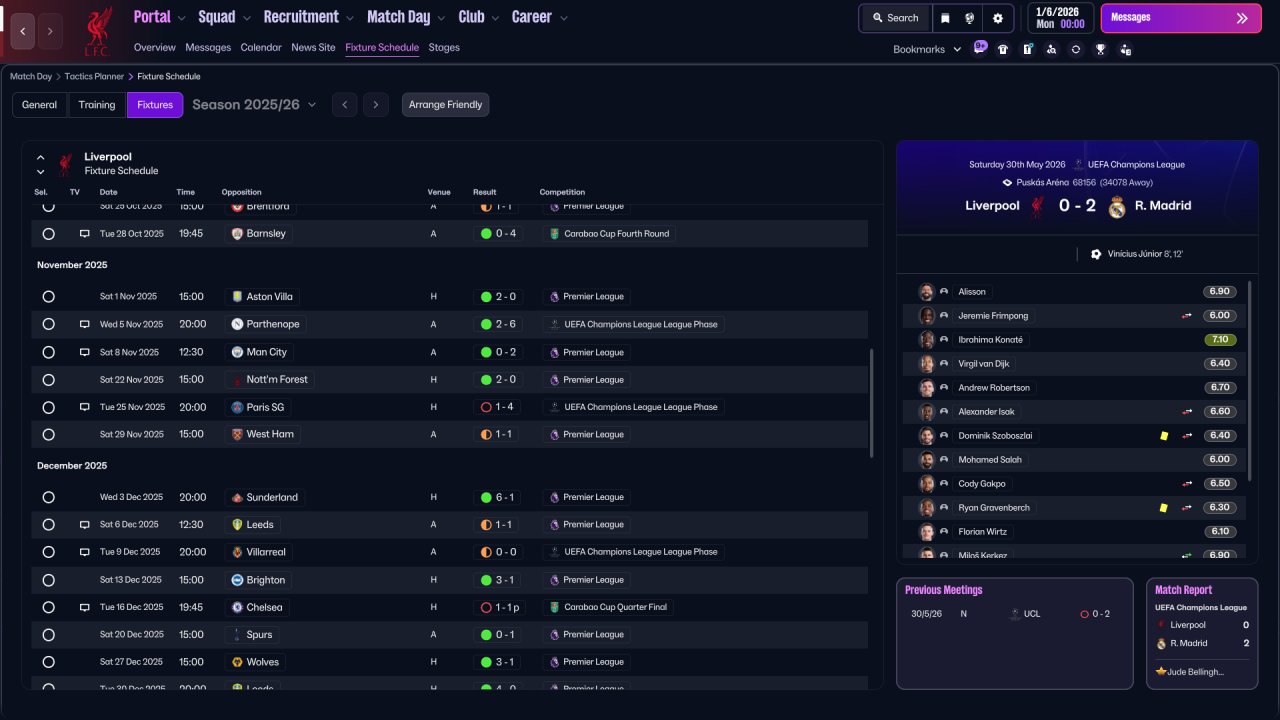
Task: Click the fixture list vertical scrollbar
Action: click(872, 403)
